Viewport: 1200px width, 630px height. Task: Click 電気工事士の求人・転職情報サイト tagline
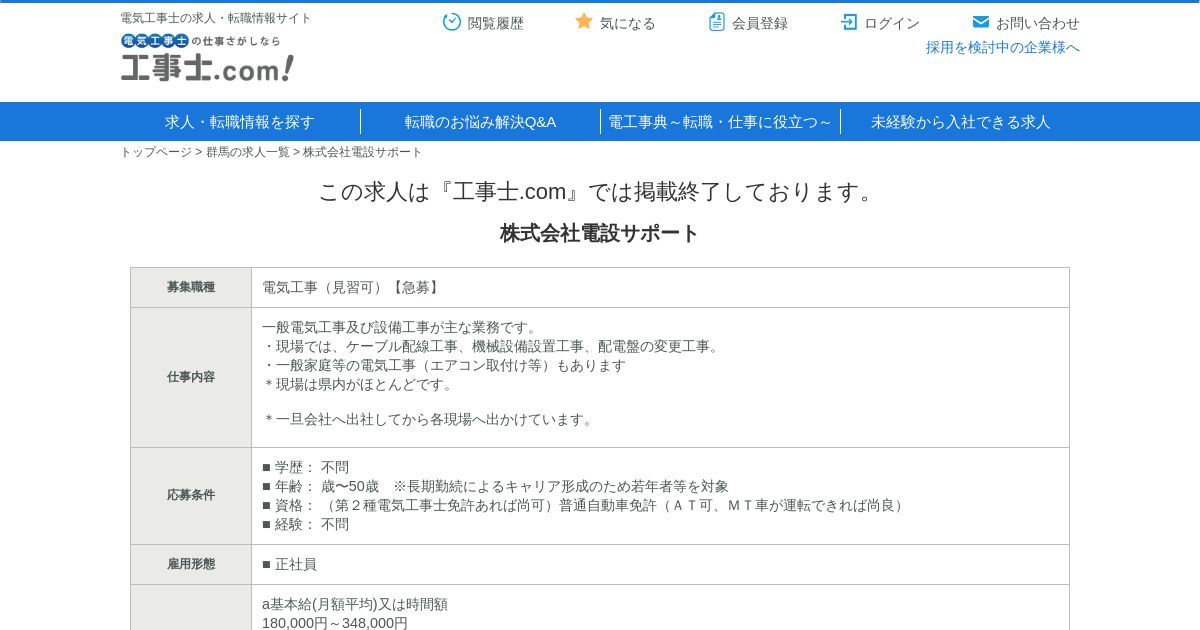(x=216, y=18)
